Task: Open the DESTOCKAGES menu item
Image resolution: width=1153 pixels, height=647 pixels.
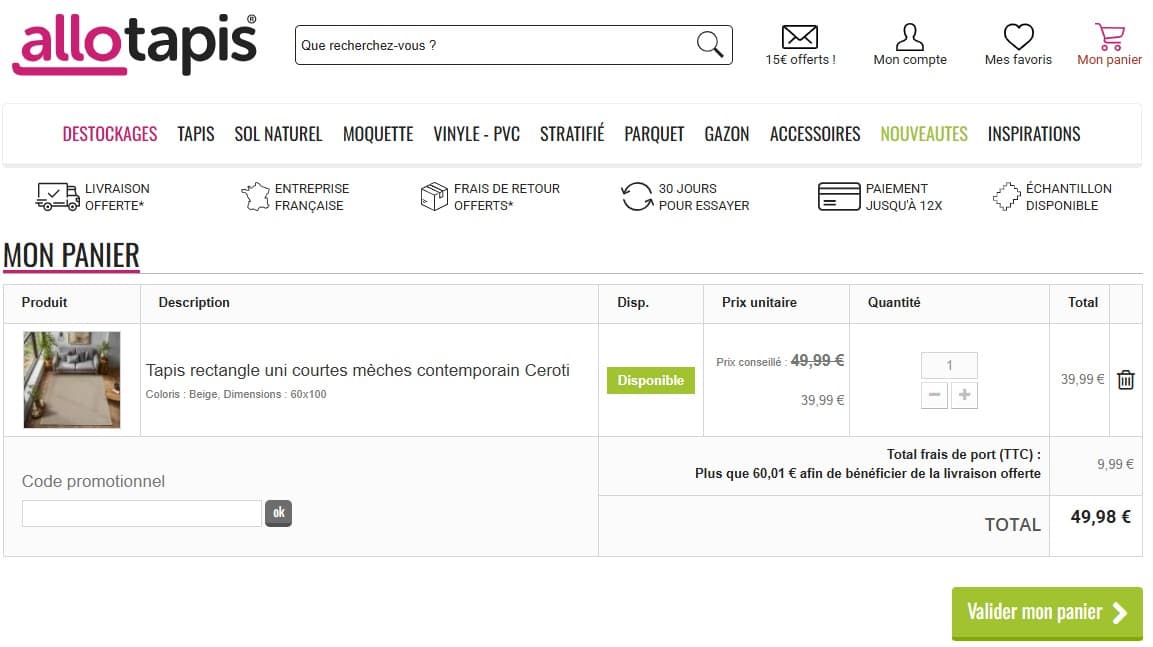Action: tap(110, 133)
